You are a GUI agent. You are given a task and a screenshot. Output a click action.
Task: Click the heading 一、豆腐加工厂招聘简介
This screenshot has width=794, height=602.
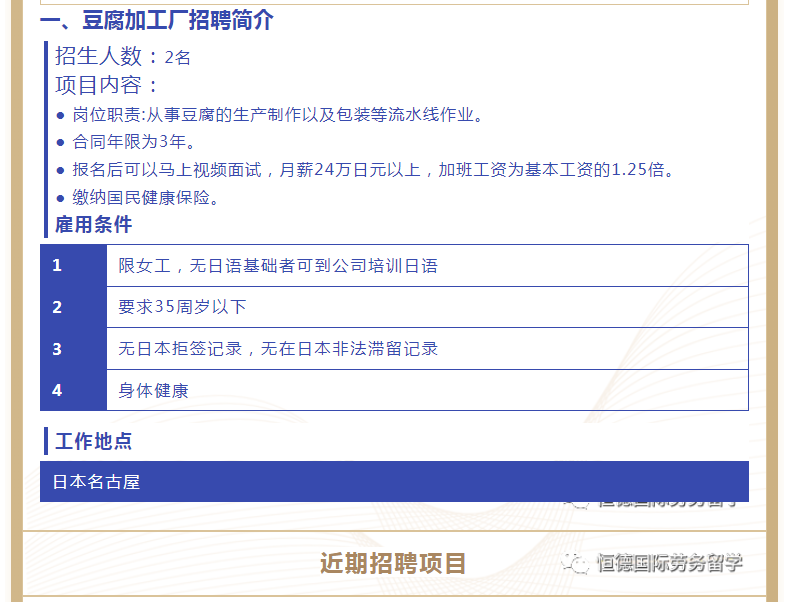pyautogui.click(x=157, y=20)
